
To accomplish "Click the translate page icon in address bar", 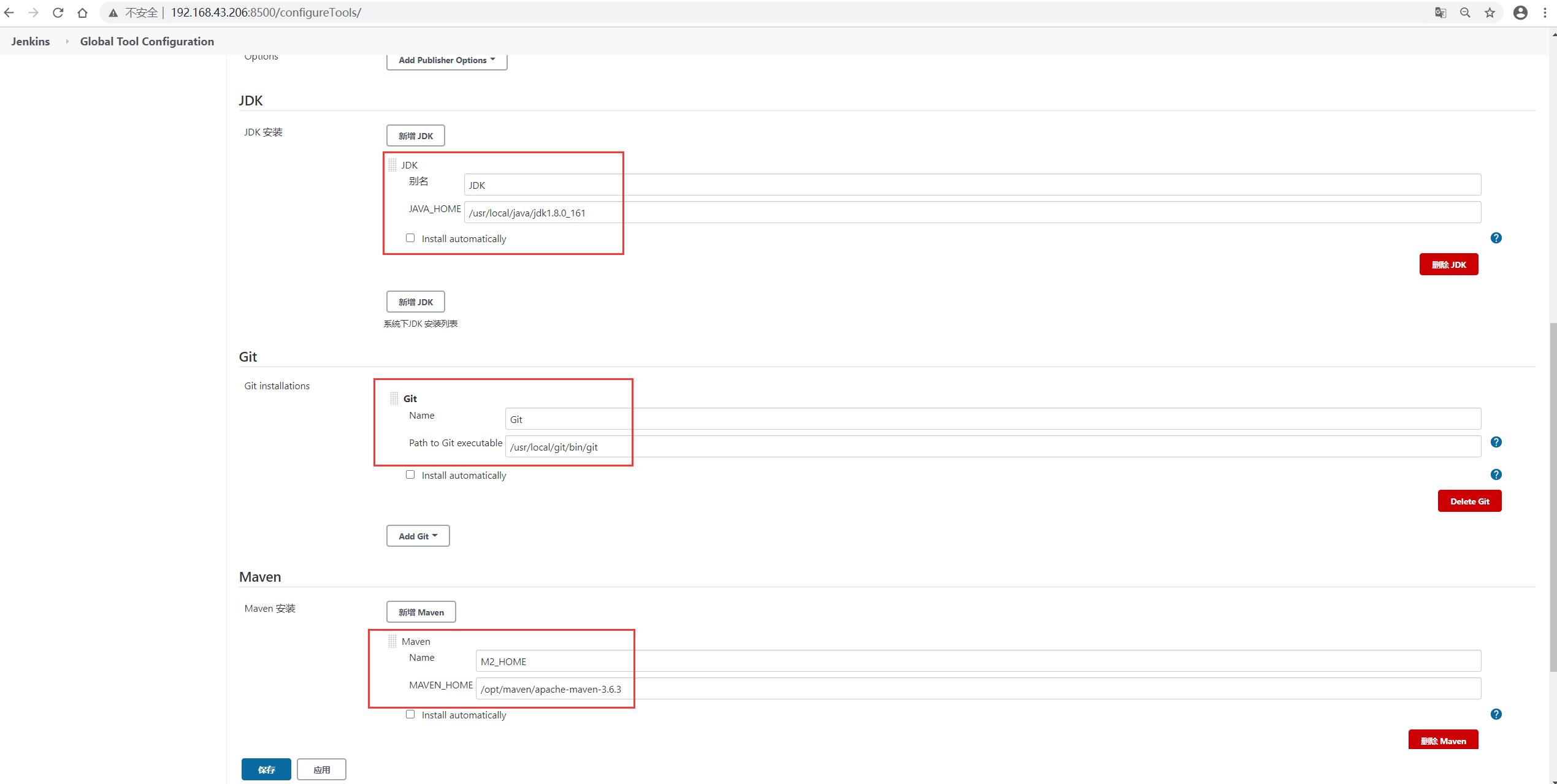I will [x=1440, y=12].
